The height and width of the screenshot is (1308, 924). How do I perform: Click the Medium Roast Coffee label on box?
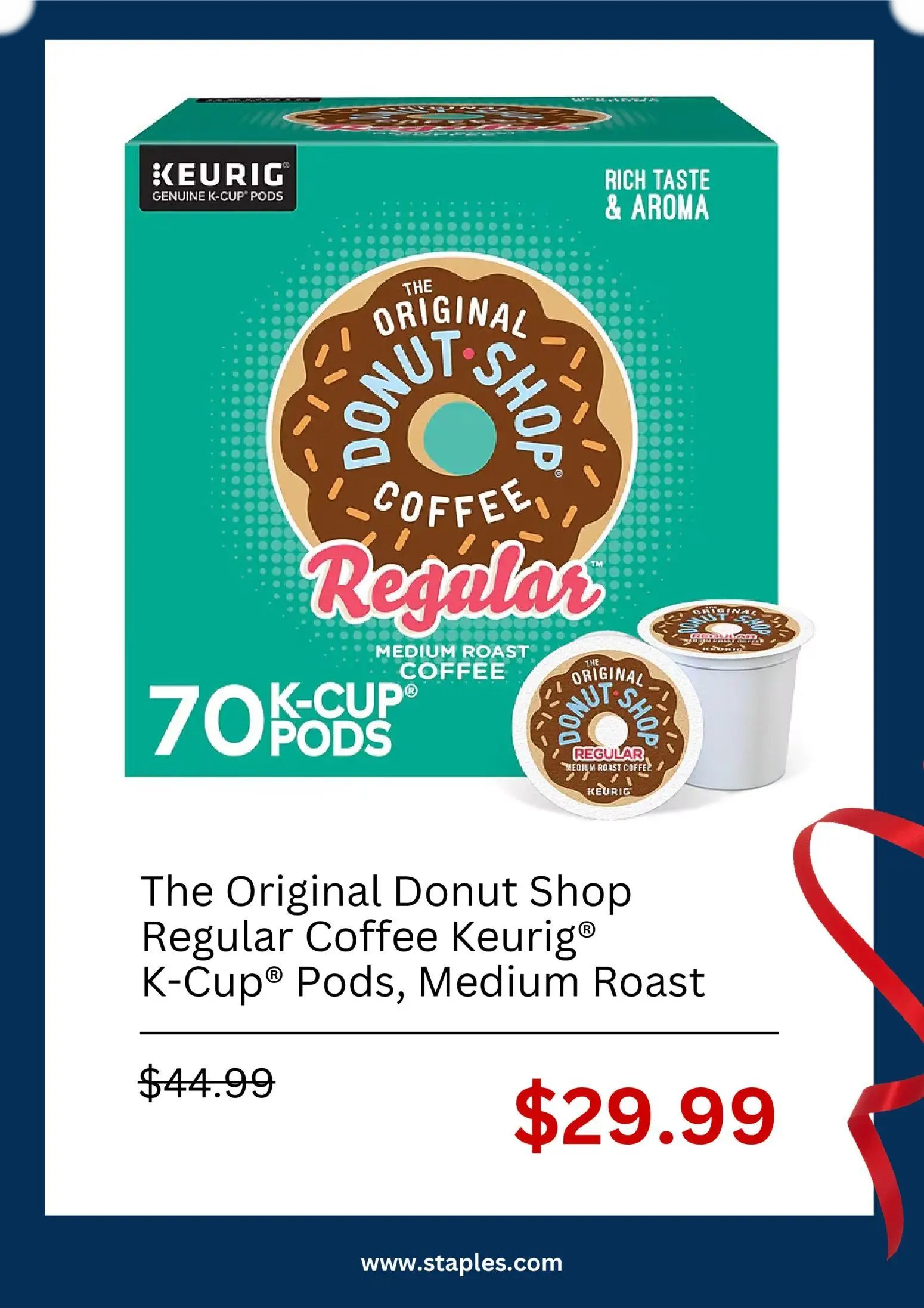point(452,662)
